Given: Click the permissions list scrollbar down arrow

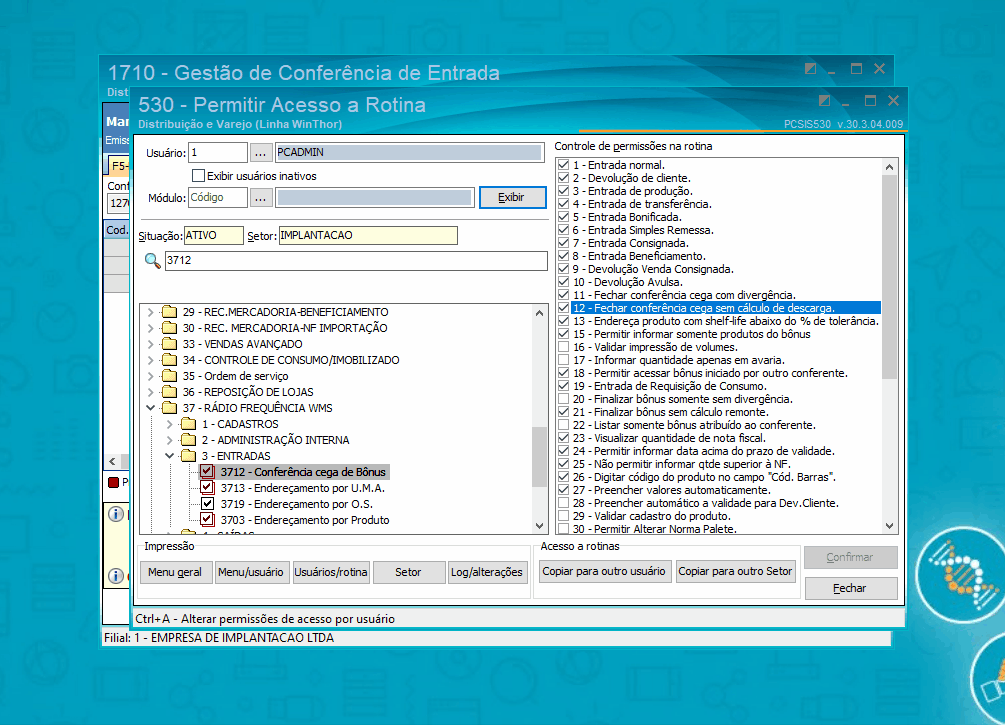Looking at the screenshot, I should tap(889, 526).
